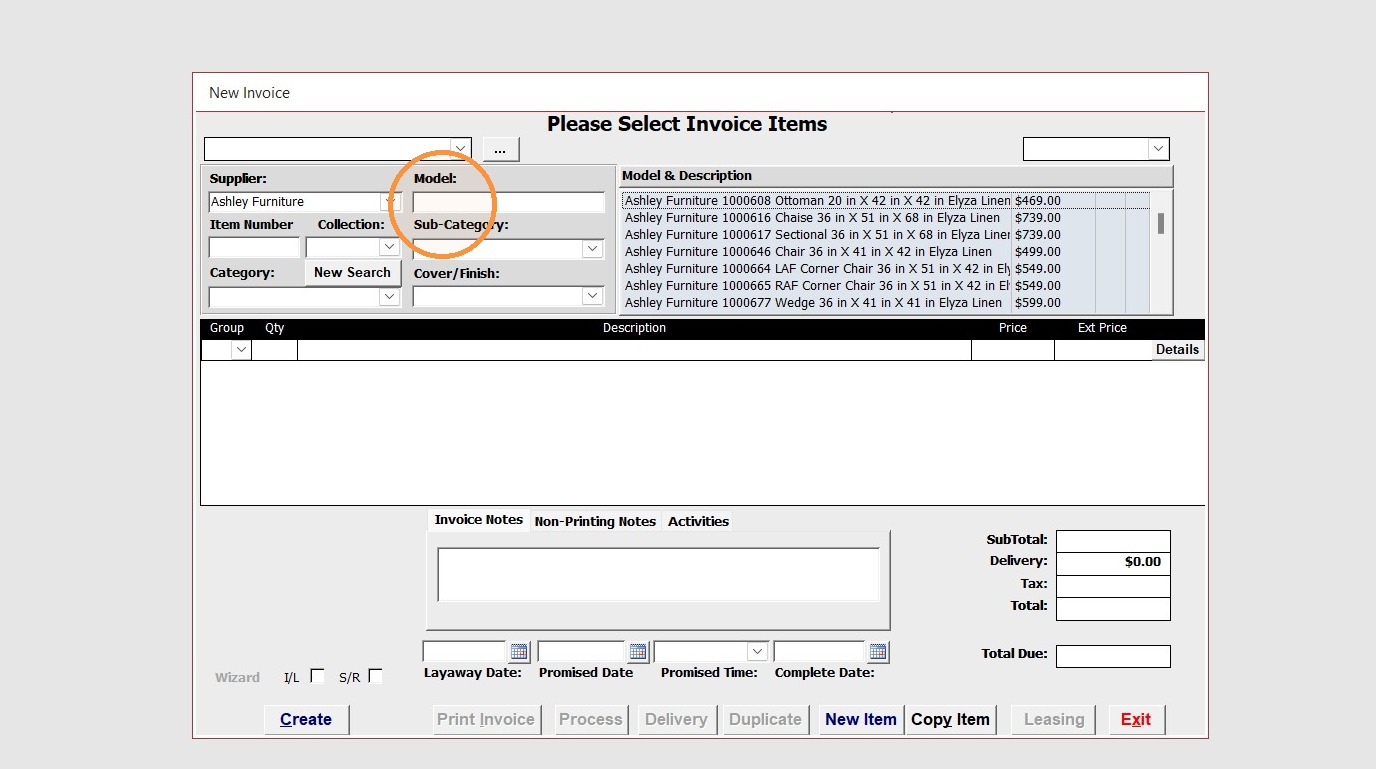The width and height of the screenshot is (1376, 769).
Task: Click the Promised Date input field
Action: coord(583,652)
